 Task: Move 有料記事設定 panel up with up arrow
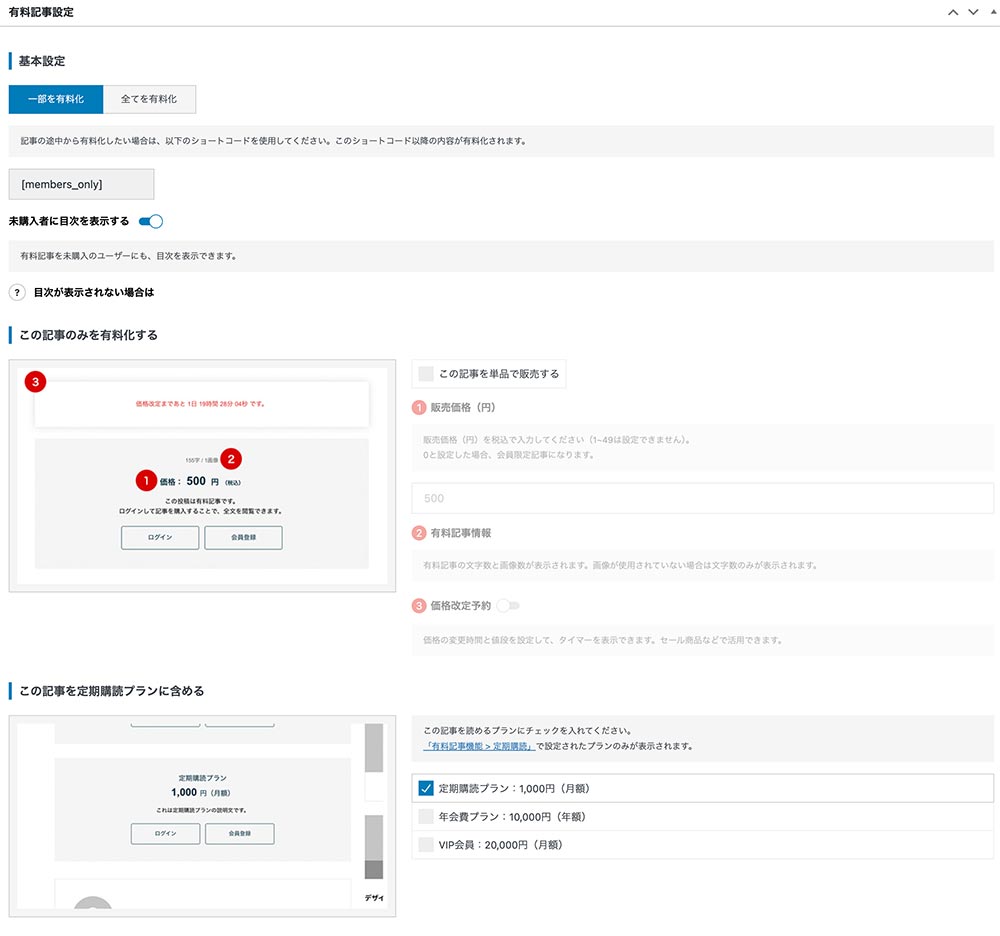pos(953,12)
